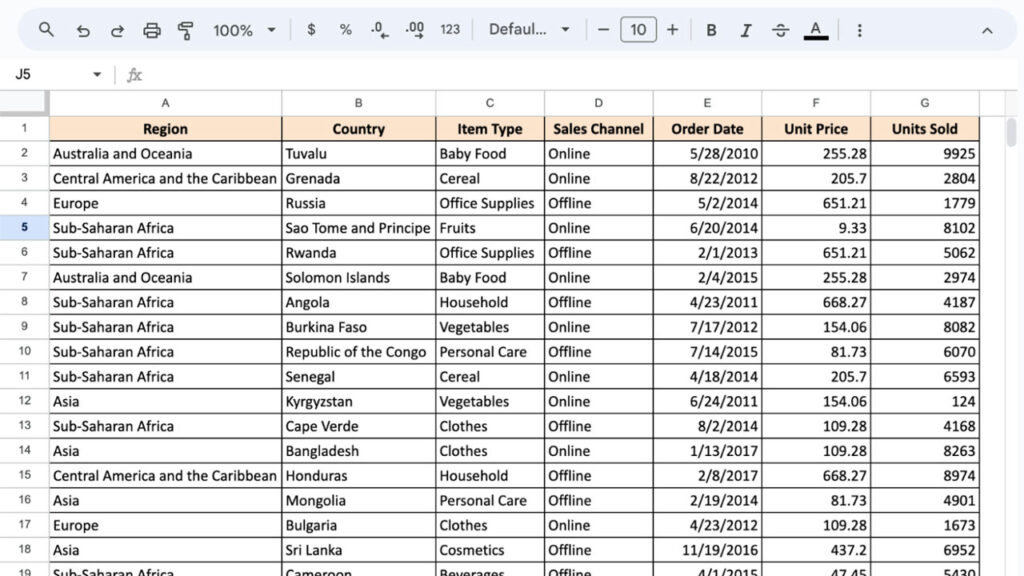
Task: Toggle italic formatting
Action: coord(745,30)
